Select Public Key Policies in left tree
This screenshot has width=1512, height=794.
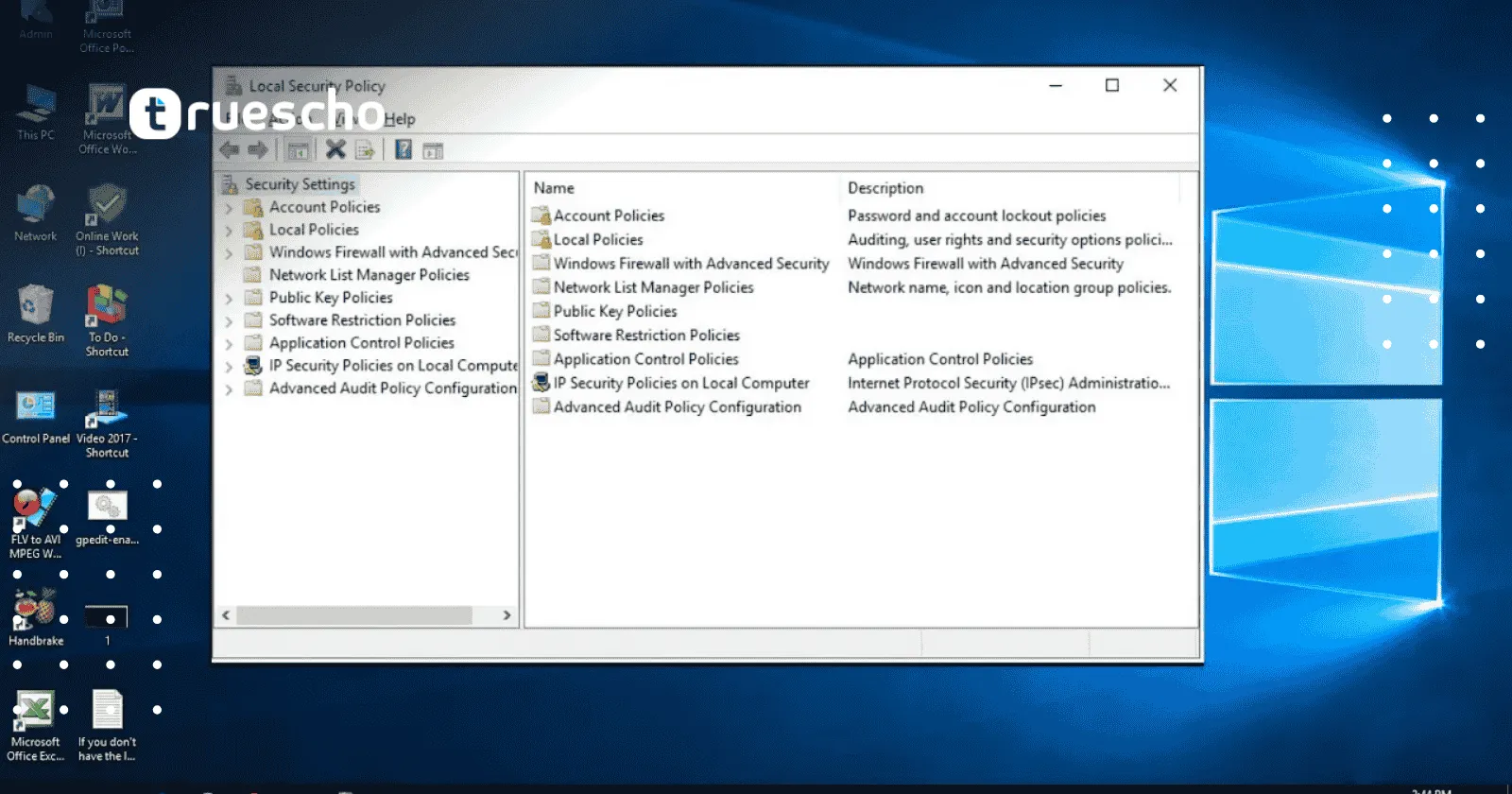point(331,298)
